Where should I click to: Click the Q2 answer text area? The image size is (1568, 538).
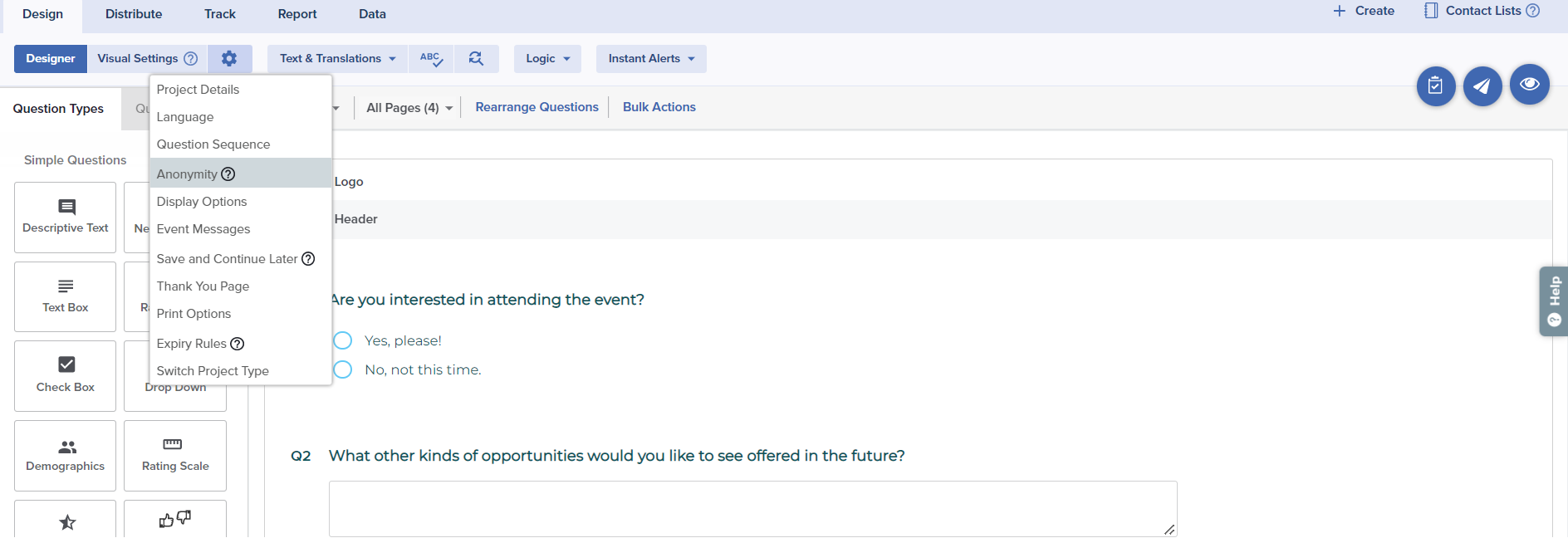[x=752, y=508]
